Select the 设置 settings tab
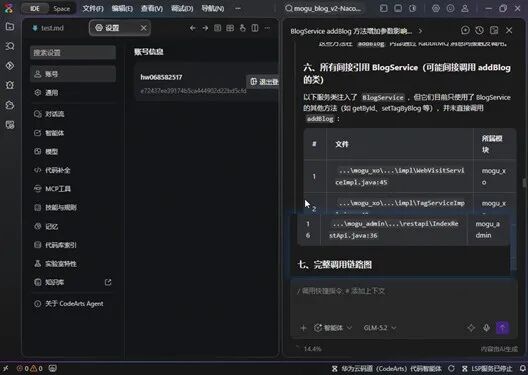528x375 pixels. pos(112,28)
